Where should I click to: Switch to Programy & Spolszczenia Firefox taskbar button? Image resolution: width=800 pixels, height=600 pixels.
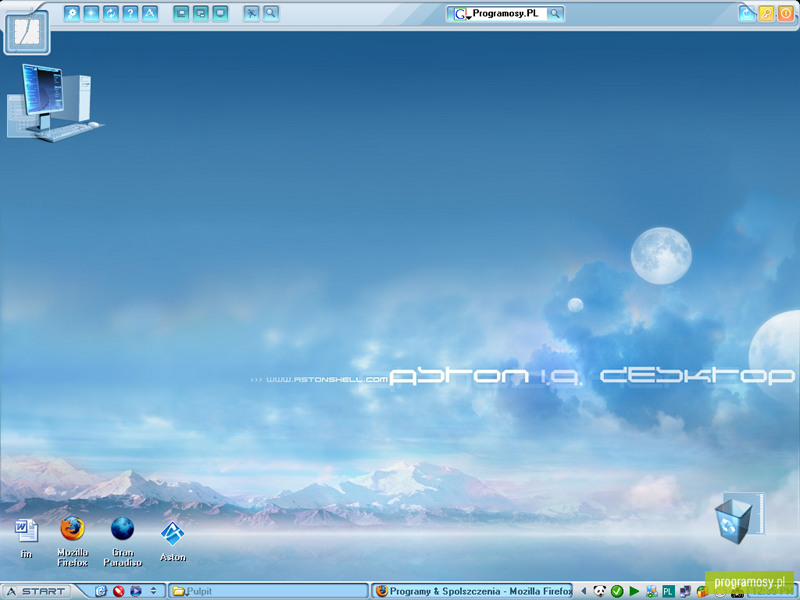pos(472,591)
